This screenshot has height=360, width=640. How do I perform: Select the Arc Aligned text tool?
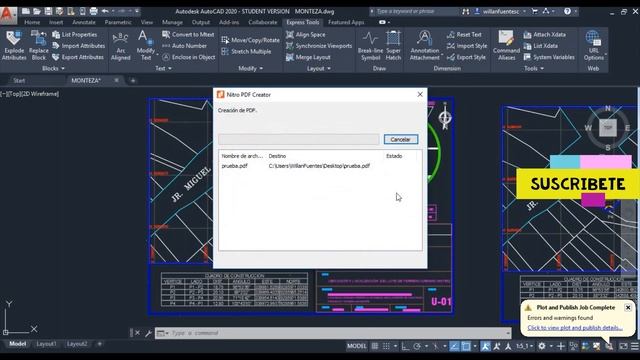coord(120,46)
